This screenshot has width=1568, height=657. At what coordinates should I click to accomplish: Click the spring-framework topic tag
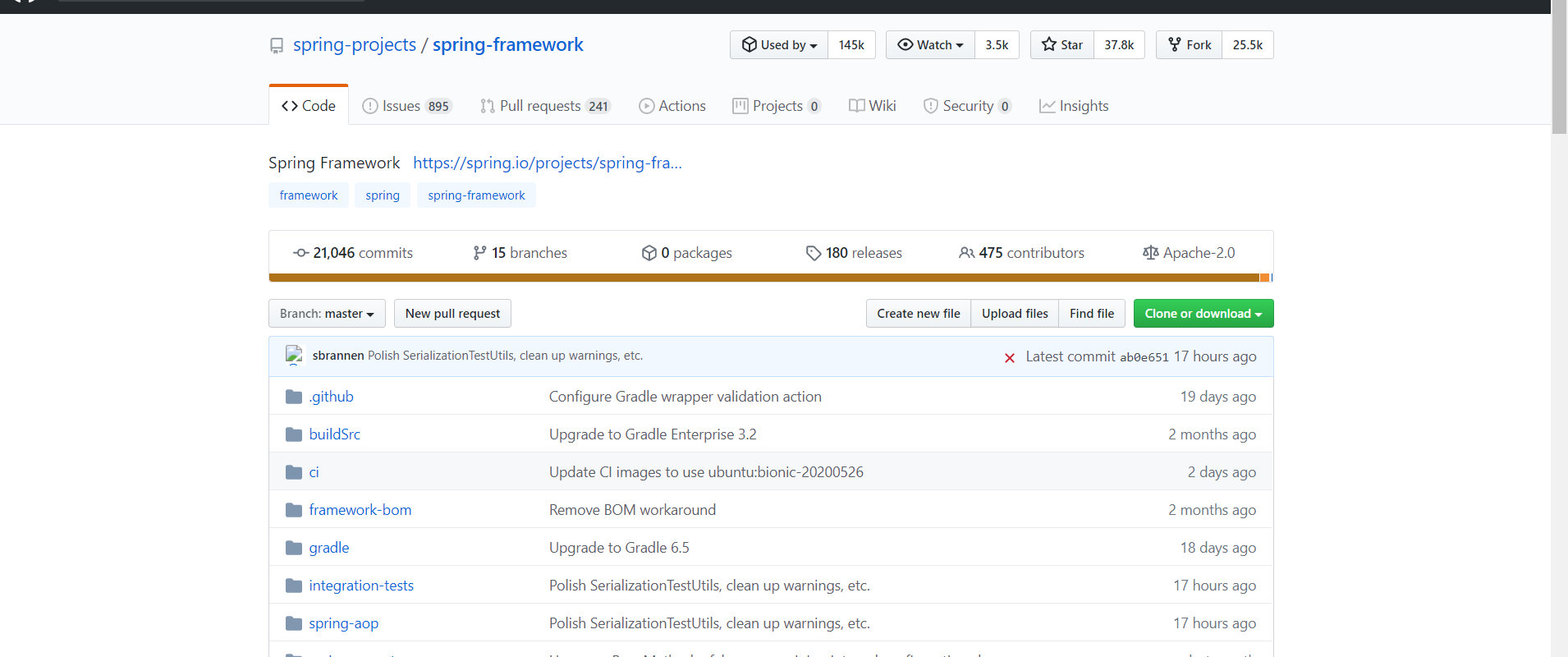pyautogui.click(x=476, y=195)
